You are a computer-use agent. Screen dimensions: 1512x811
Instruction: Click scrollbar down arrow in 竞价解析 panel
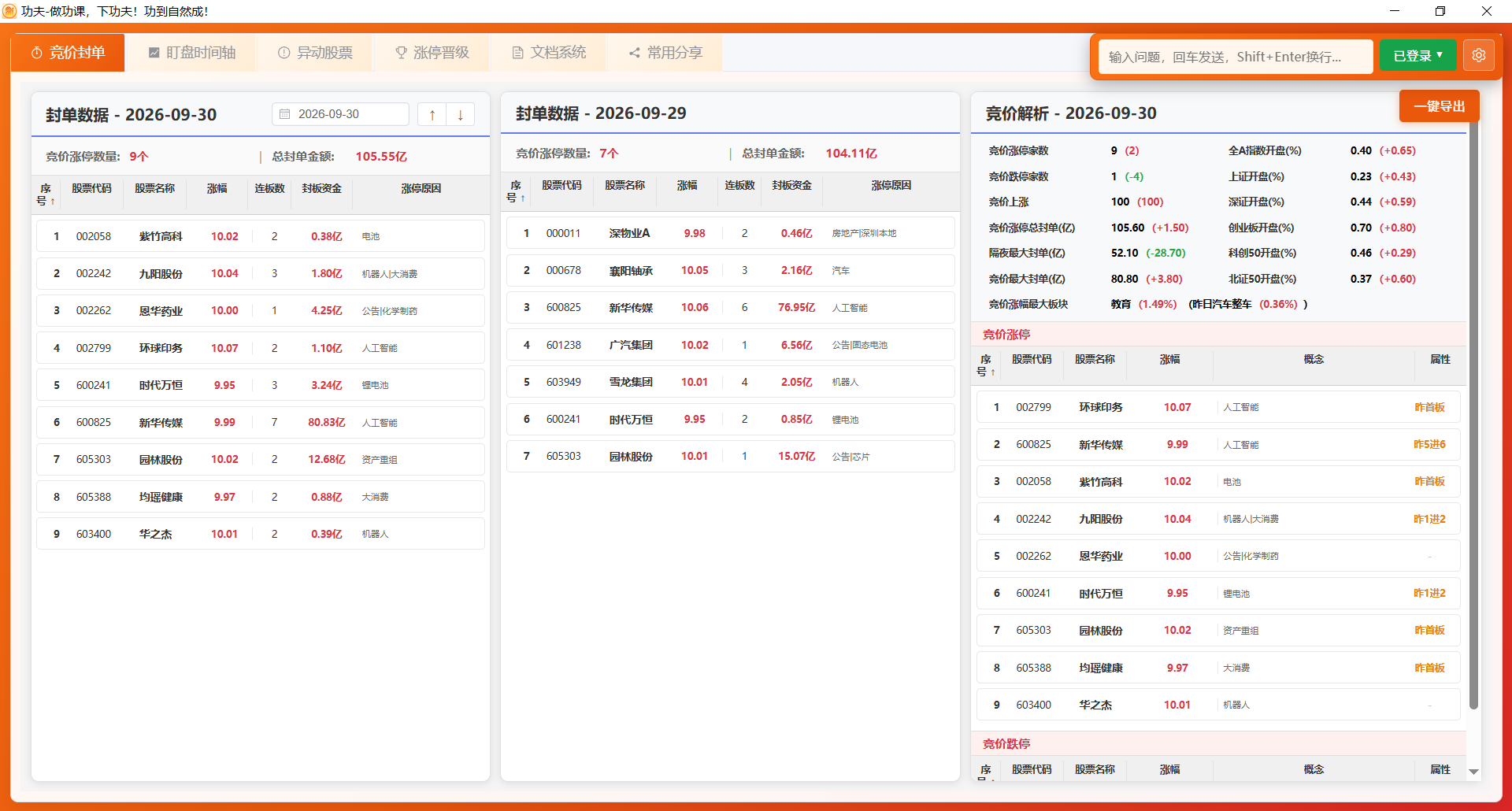pos(1473,772)
